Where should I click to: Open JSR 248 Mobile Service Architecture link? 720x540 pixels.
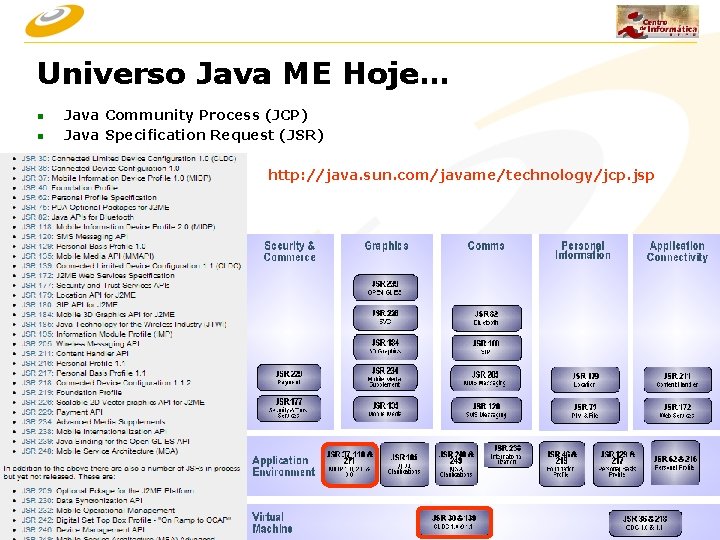pyautogui.click(x=100, y=451)
